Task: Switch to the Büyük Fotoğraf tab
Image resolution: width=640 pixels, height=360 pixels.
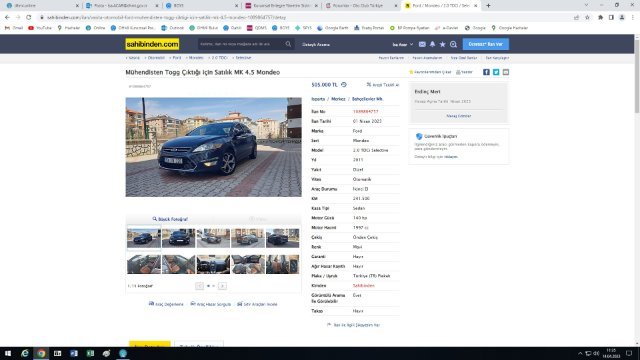Action: [x=170, y=219]
